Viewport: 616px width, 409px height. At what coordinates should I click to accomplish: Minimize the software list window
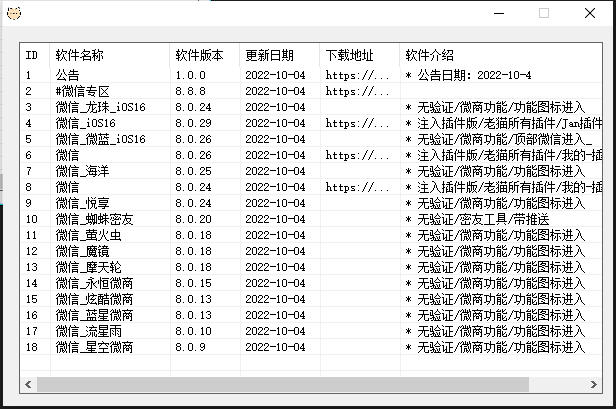(499, 13)
